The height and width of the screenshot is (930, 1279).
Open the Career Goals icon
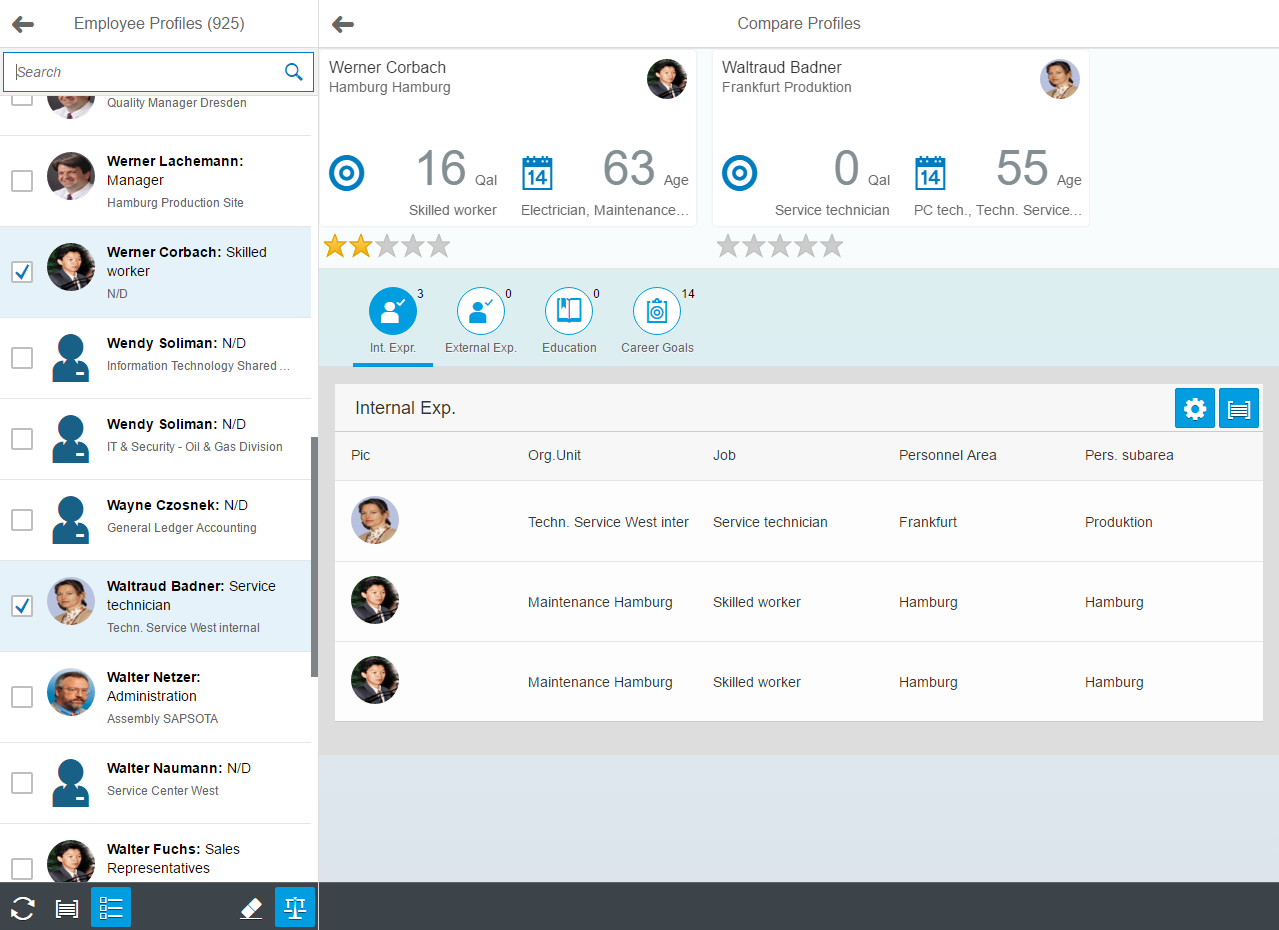(x=657, y=310)
